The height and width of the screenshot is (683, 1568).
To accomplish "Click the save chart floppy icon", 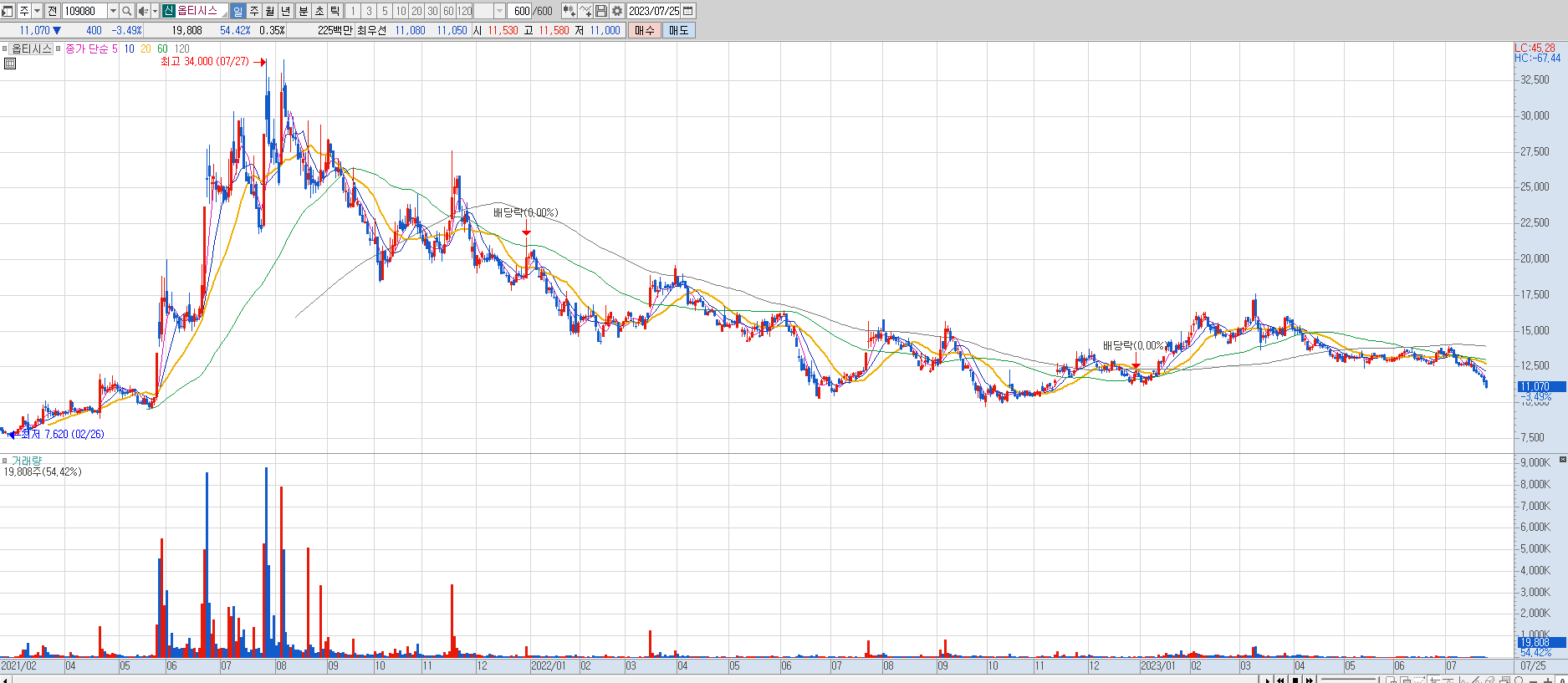I will pos(601,11).
